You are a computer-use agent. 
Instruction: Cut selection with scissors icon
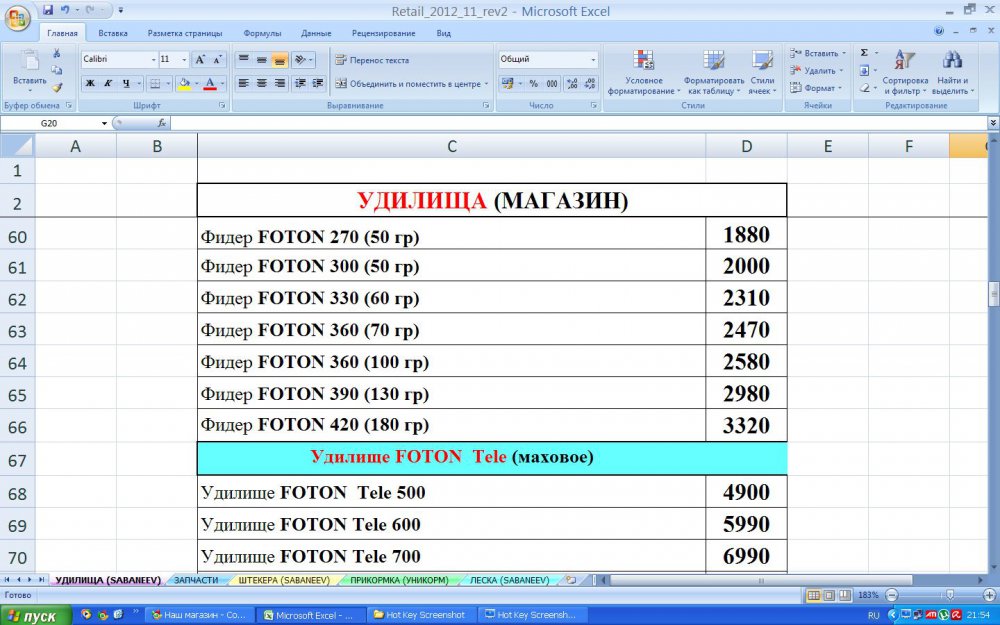pyautogui.click(x=57, y=54)
